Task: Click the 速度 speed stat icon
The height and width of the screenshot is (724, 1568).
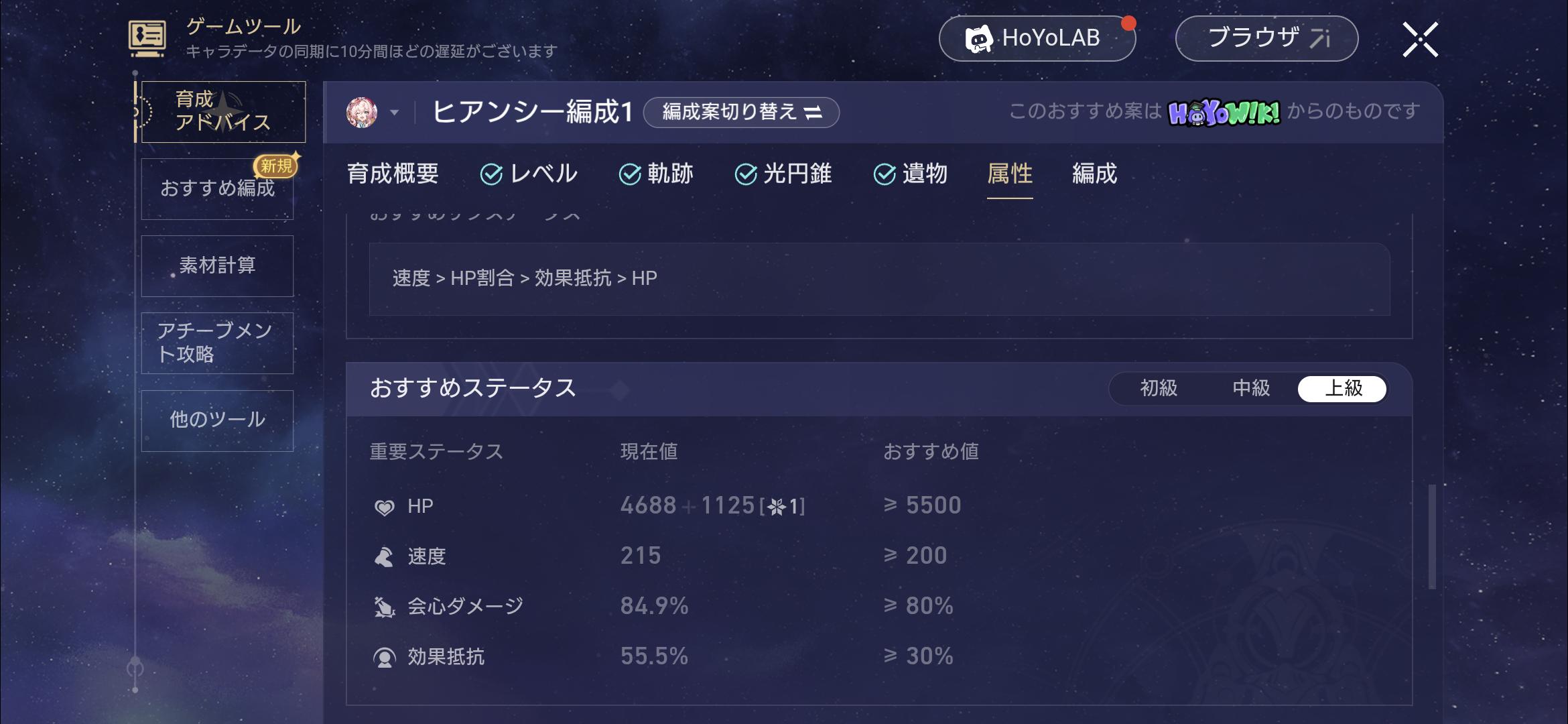Action: pos(384,556)
